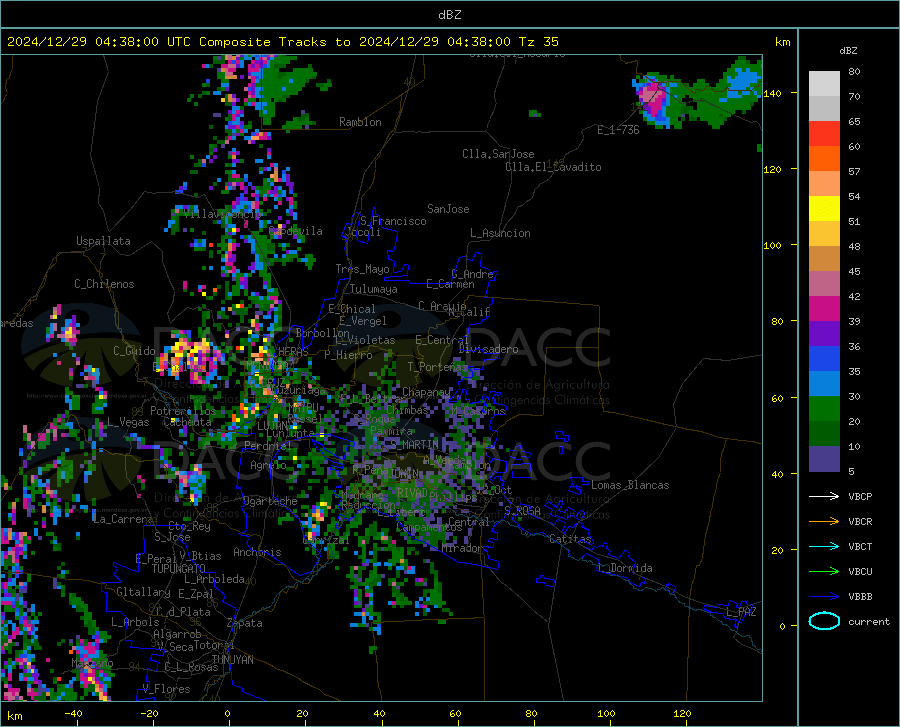The height and width of the screenshot is (727, 900).
Task: Click the 'Lomas_Blancas' map label
Action: (630, 485)
